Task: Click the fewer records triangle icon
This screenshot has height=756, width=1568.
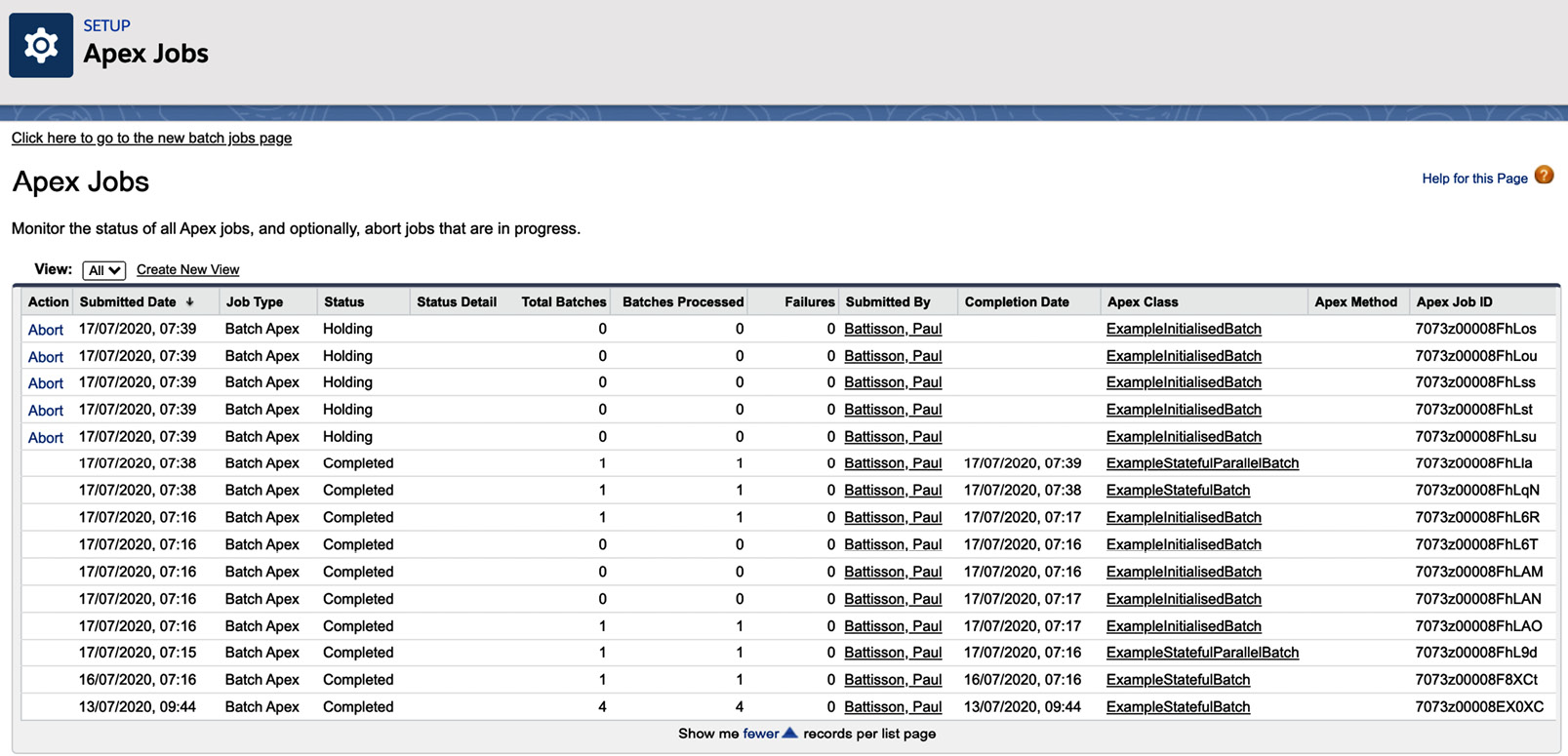Action: pos(790,733)
